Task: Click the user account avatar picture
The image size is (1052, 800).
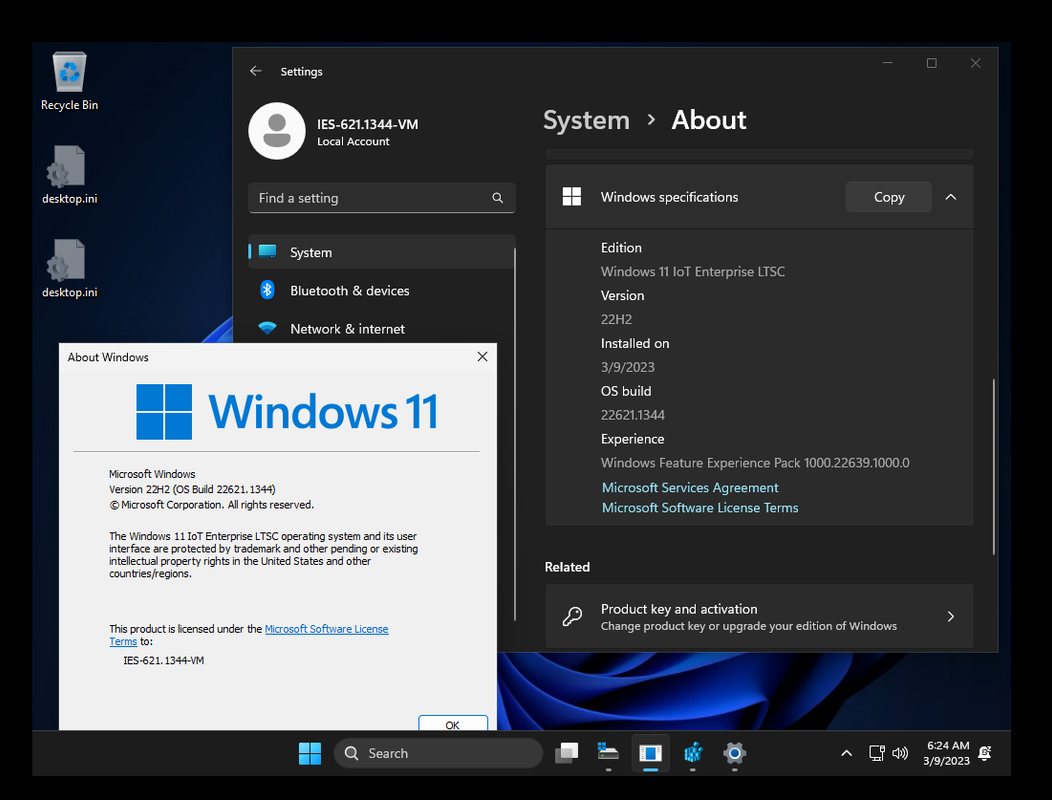Action: (277, 131)
